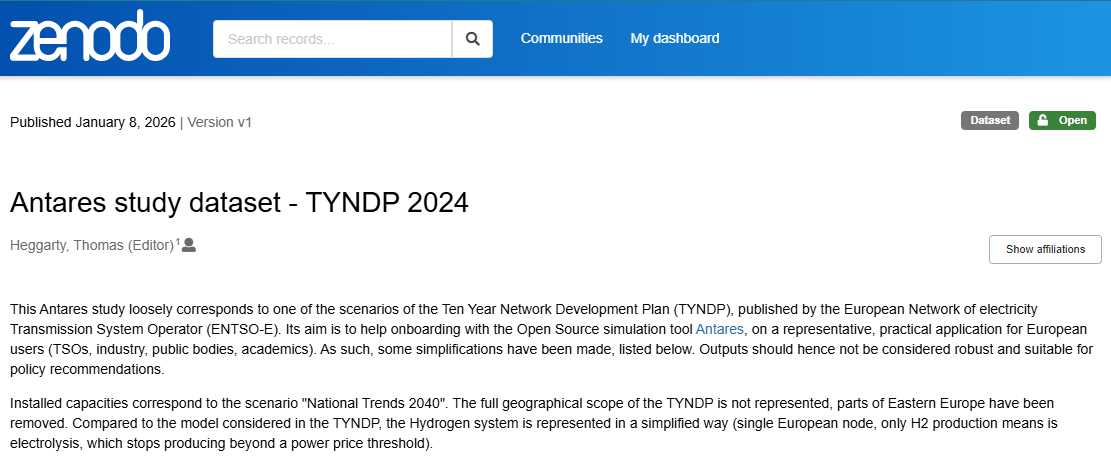Image resolution: width=1111 pixels, height=475 pixels.
Task: Open the Antares link in the description
Action: (719, 328)
